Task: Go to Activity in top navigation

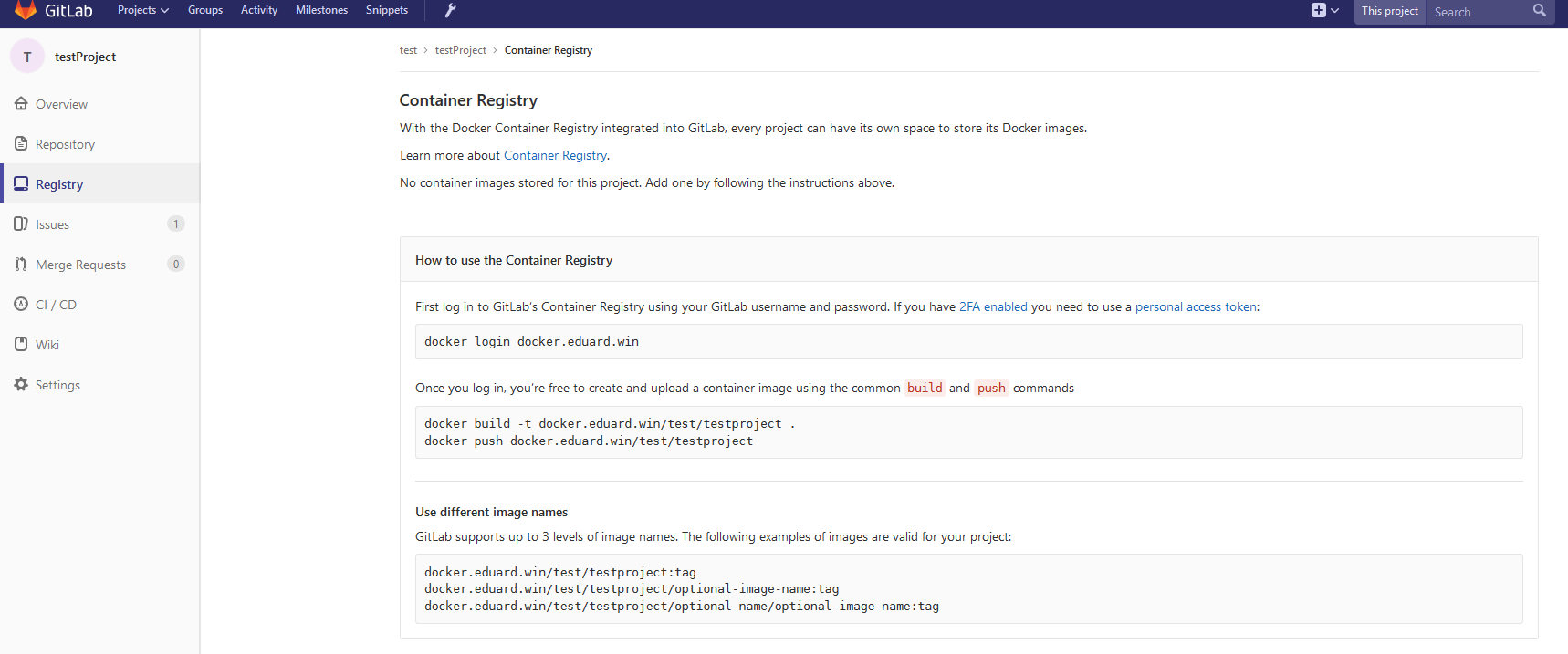Action: (259, 10)
